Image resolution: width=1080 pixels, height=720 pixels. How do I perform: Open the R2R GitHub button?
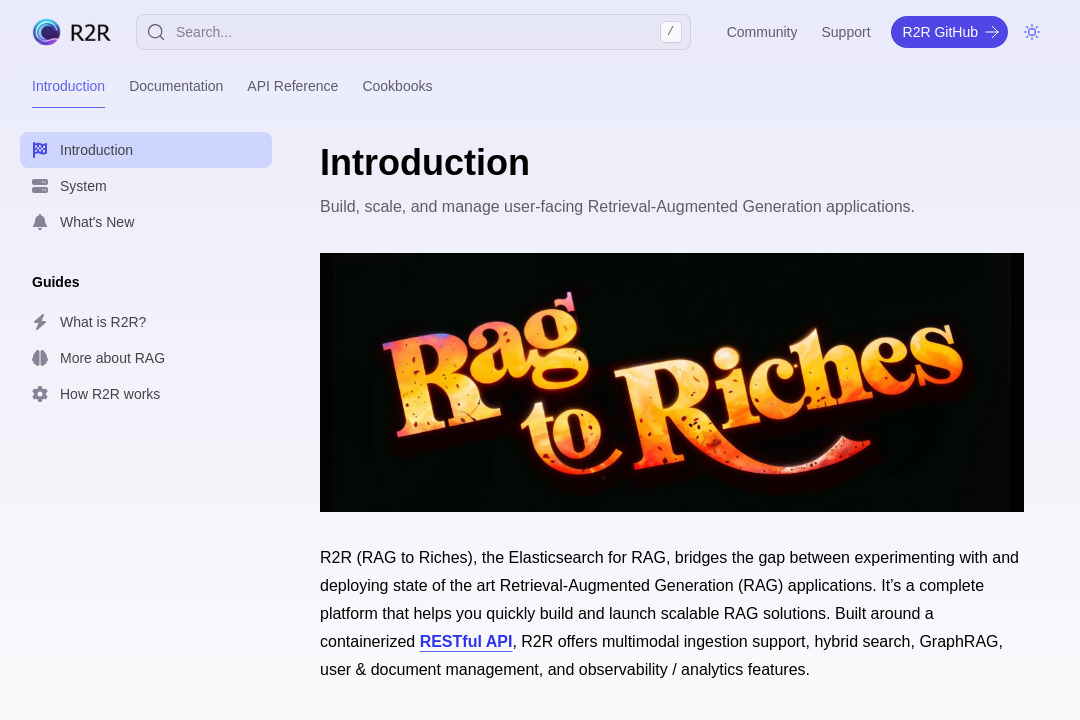coord(949,32)
